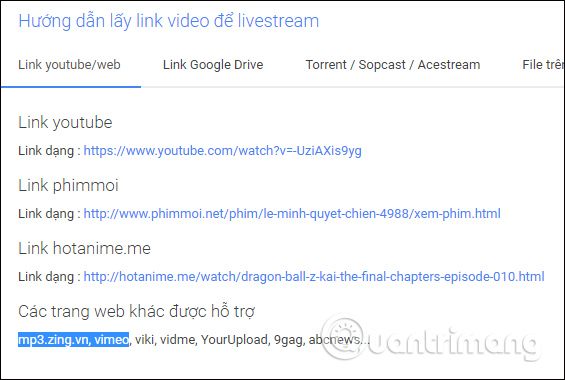
Task: Open the hotanime.me dragon-ball example link
Action: (314, 277)
